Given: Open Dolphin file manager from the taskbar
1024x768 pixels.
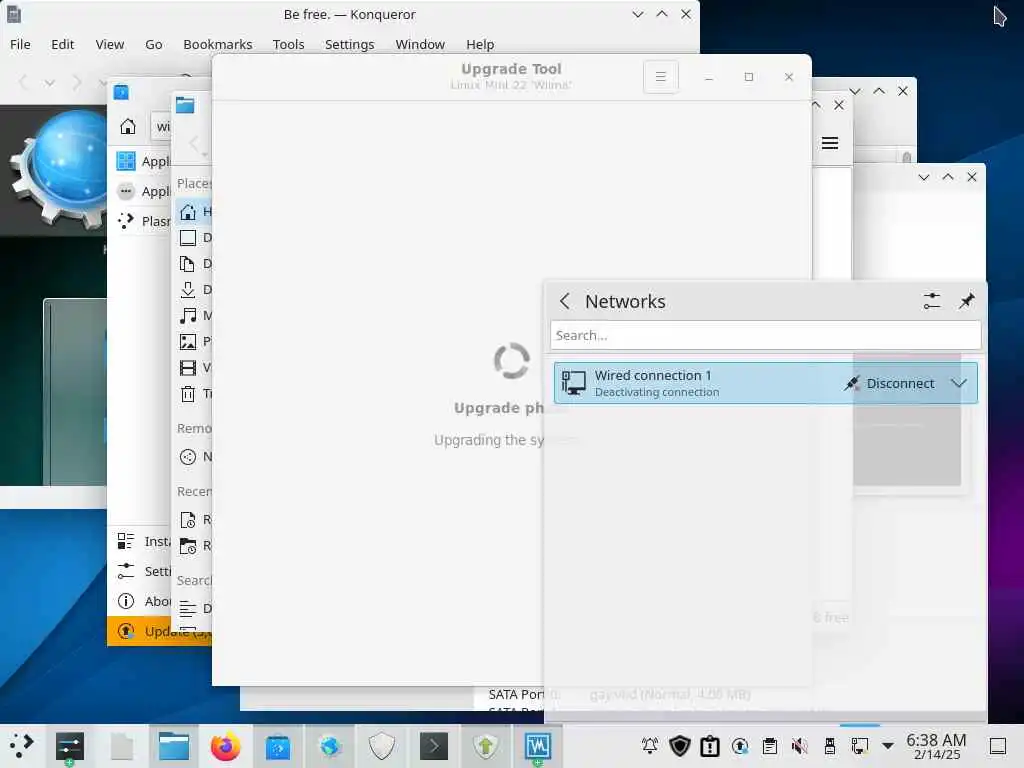Looking at the screenshot, I should [174, 746].
